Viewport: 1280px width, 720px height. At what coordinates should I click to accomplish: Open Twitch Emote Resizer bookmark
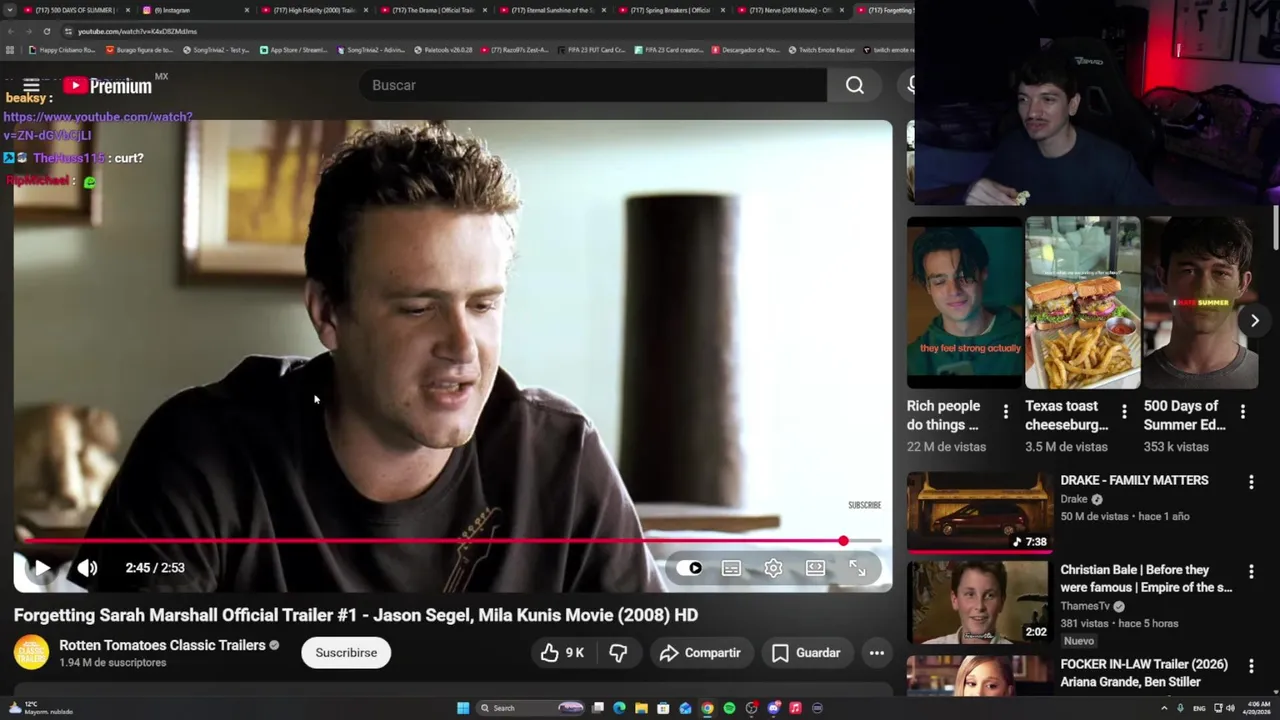[x=822, y=50]
